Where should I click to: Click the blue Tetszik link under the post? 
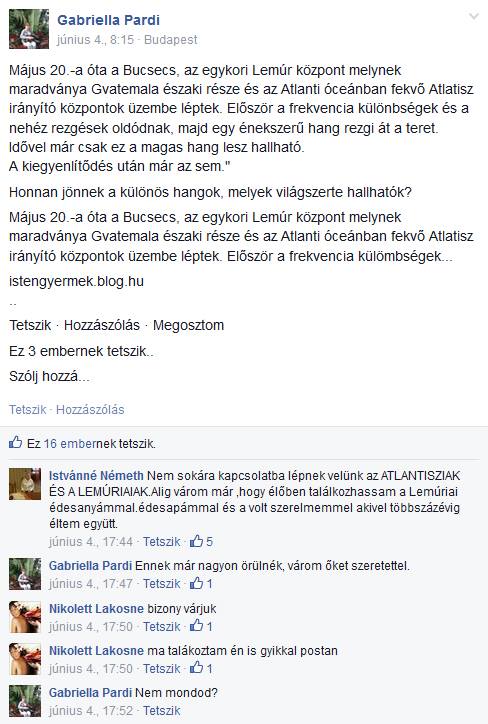[x=28, y=410]
